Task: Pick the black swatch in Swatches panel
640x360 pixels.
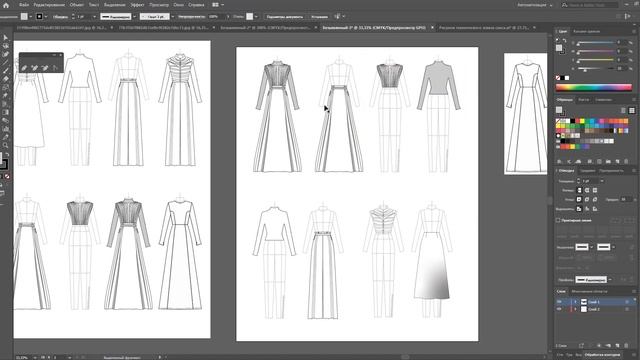Action: pos(572,121)
